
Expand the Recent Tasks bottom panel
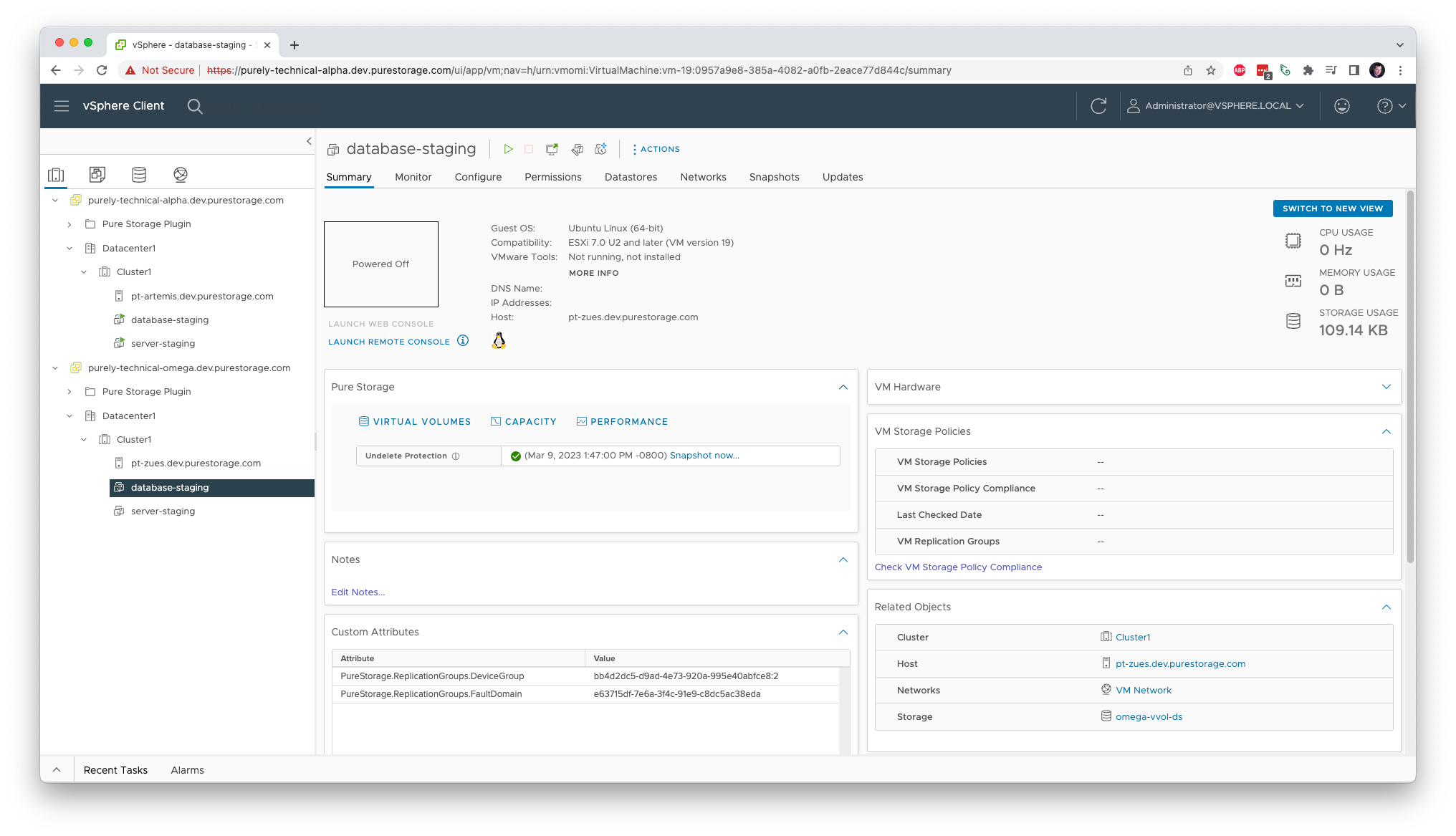point(57,770)
